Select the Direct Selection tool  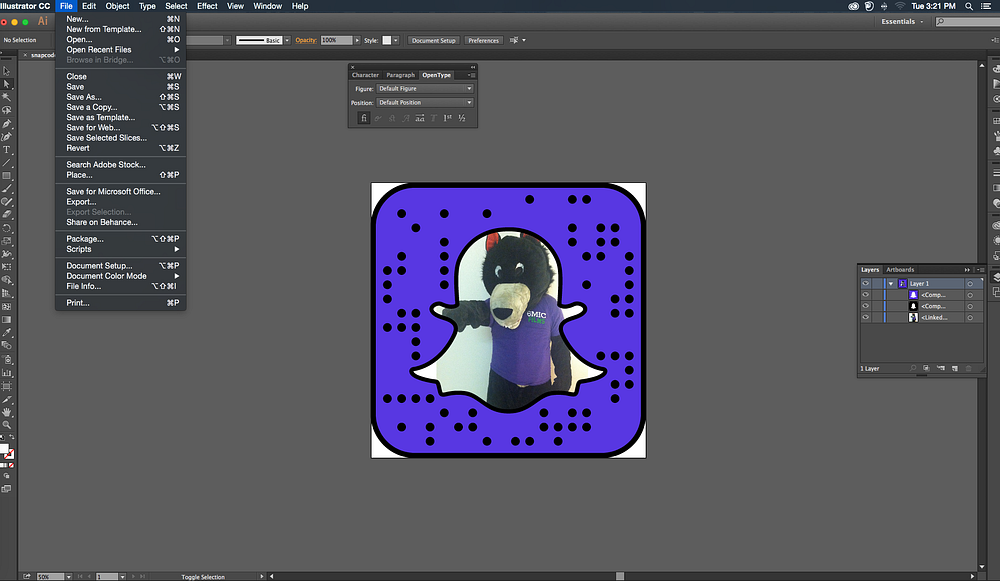pos(6,84)
